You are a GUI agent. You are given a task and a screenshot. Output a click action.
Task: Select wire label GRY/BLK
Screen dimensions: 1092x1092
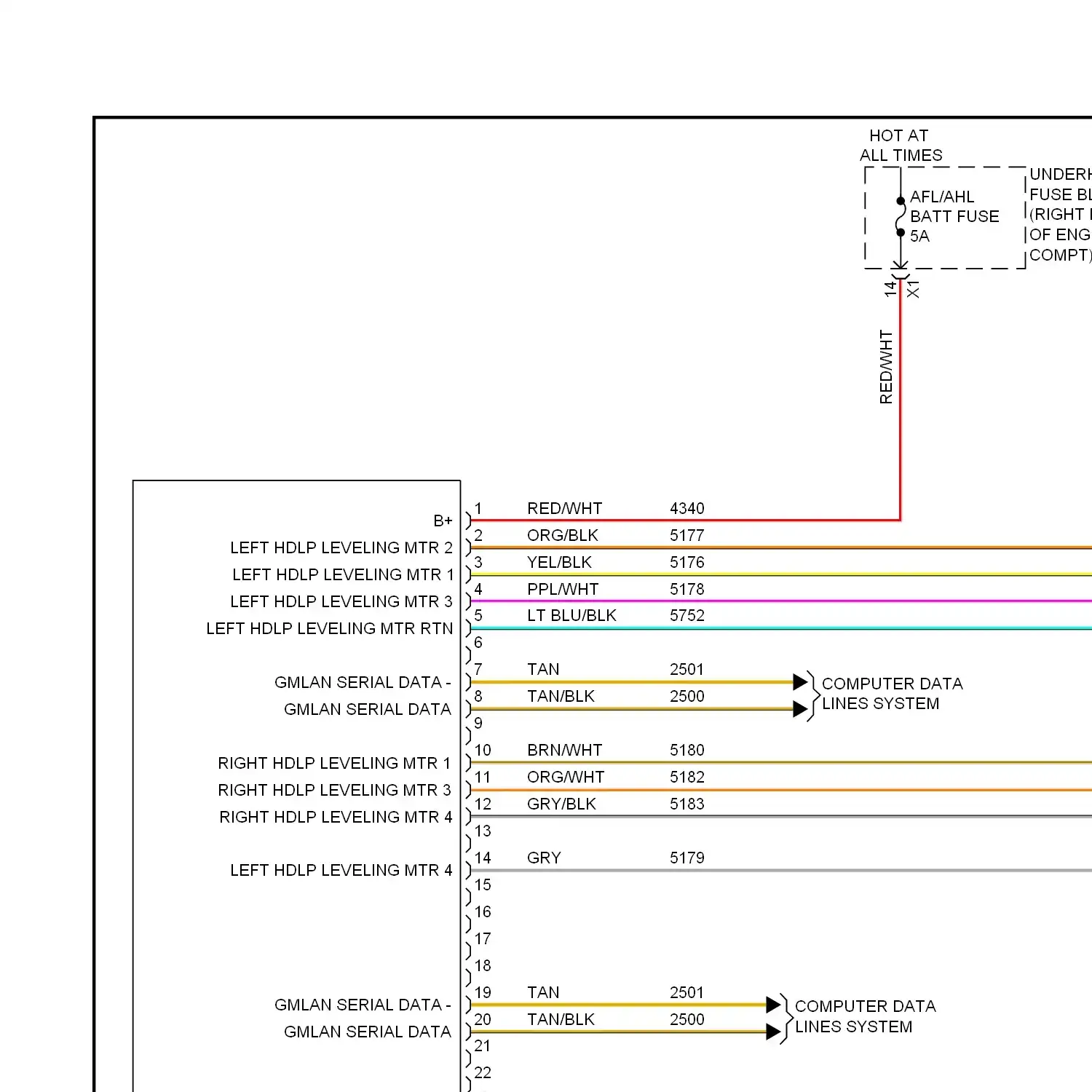point(561,804)
